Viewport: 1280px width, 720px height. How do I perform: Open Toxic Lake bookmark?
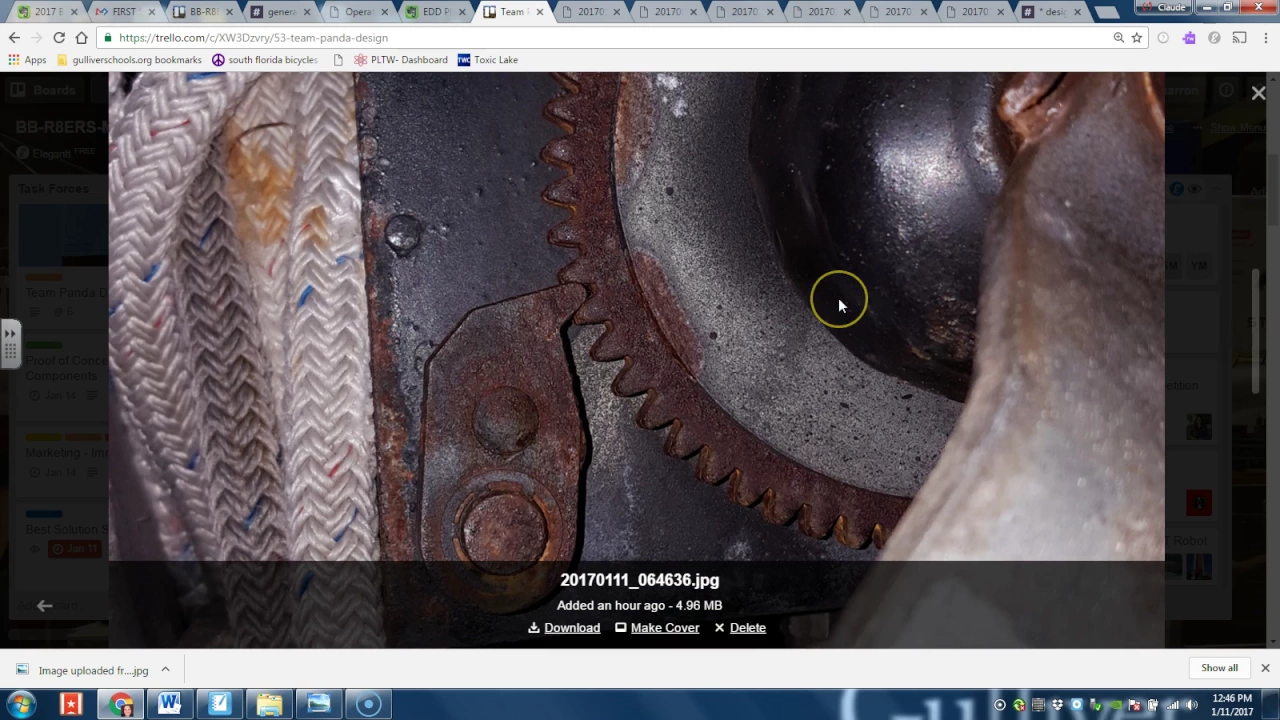pyautogui.click(x=488, y=60)
